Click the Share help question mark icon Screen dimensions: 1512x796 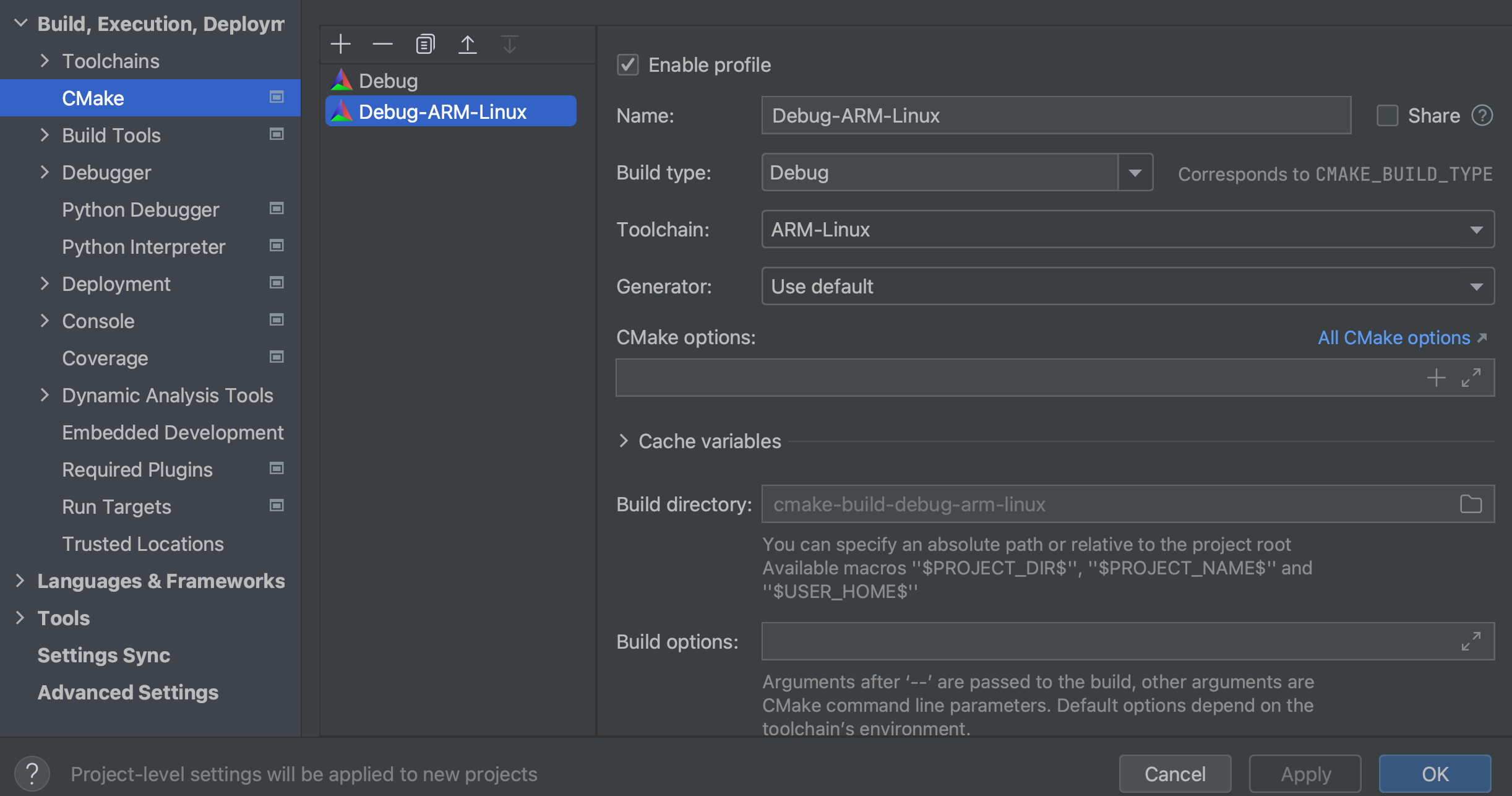(x=1482, y=115)
